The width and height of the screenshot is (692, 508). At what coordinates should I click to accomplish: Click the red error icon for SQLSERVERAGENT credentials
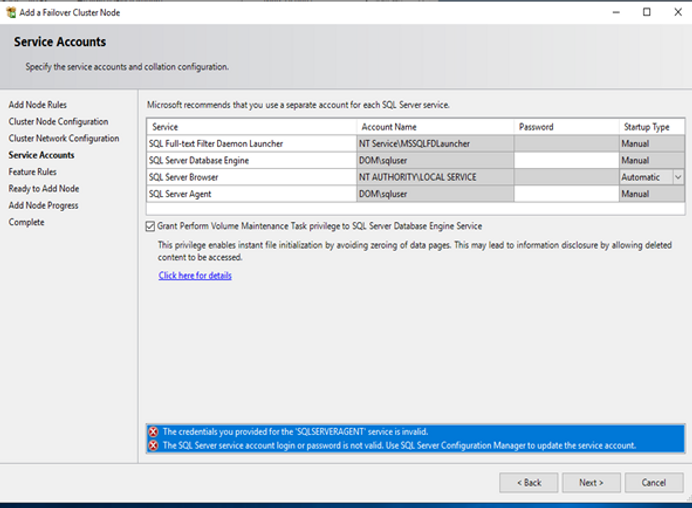pyautogui.click(x=153, y=431)
